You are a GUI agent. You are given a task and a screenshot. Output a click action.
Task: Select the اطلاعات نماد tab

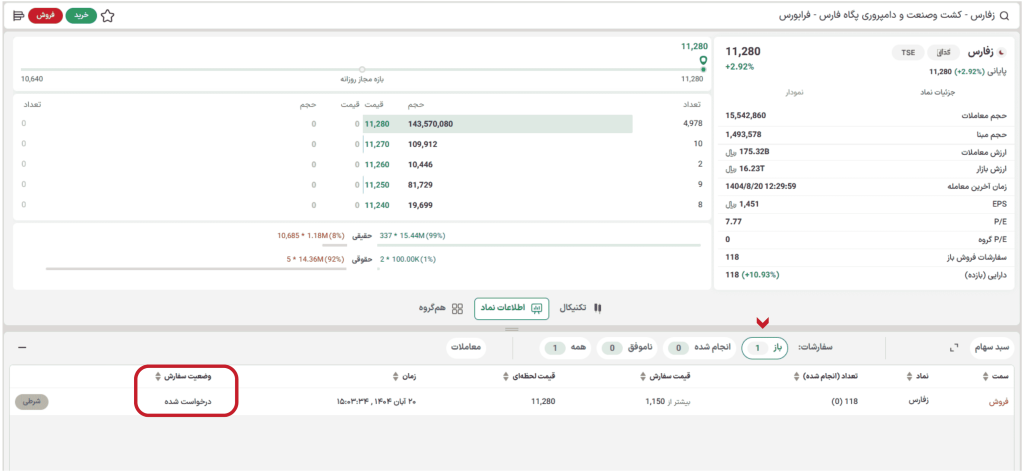click(x=512, y=309)
